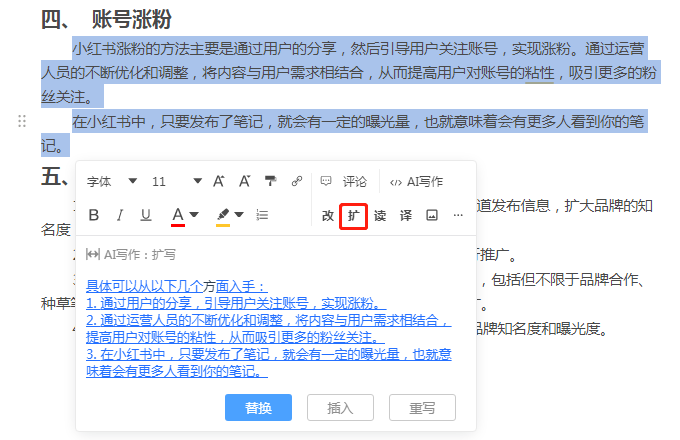Click generated text line 具体可以从以下几个方面入手
This screenshot has height=440, width=680.
[x=177, y=286]
